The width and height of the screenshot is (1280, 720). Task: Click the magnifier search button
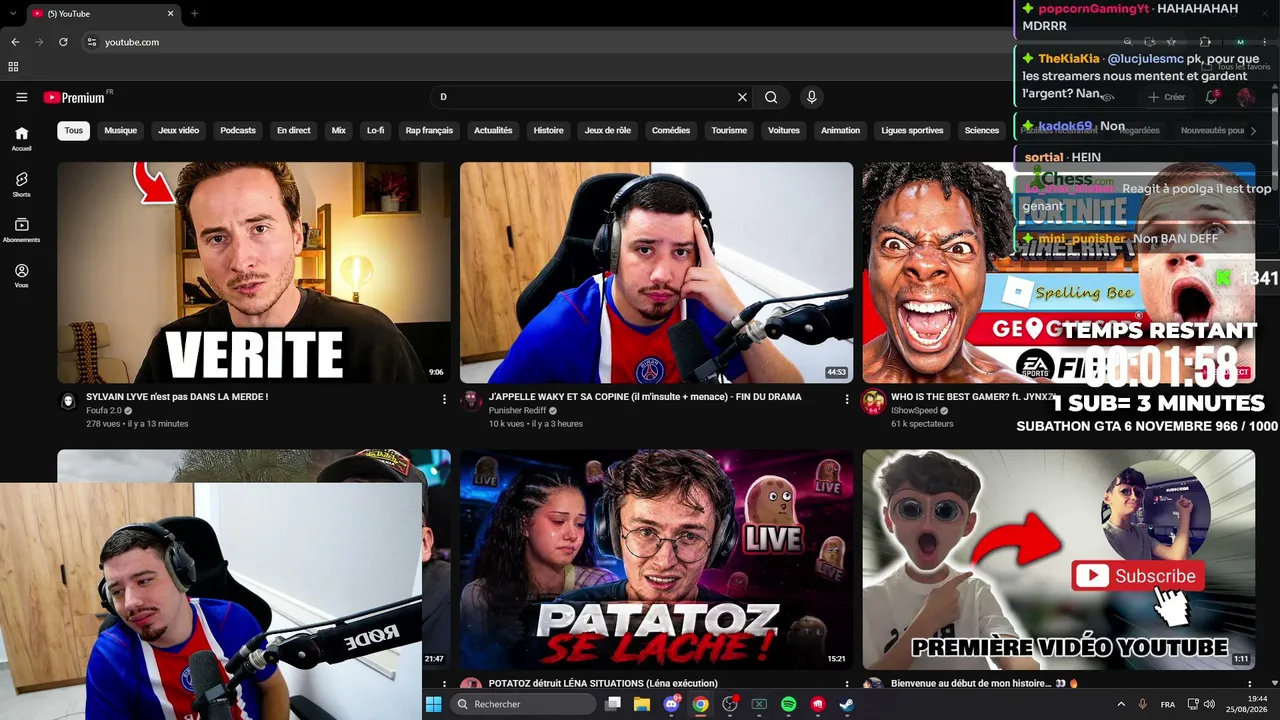(771, 97)
